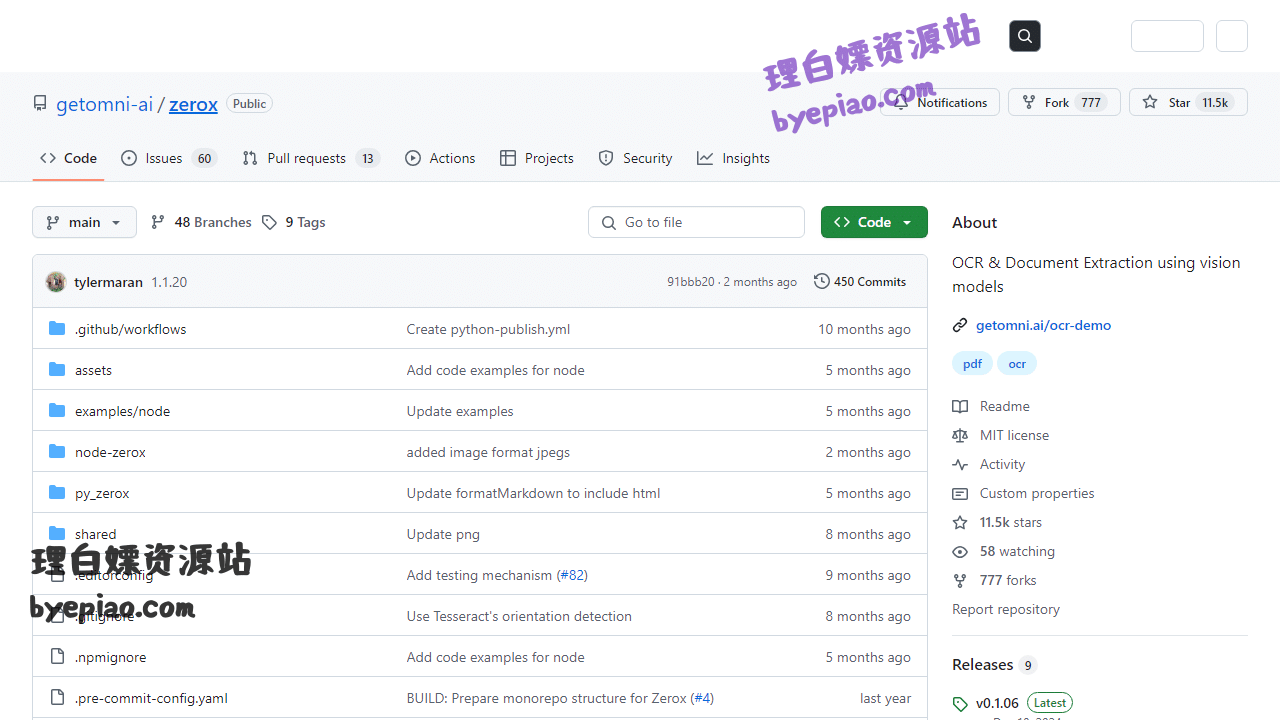Open the Issues tab
The height and width of the screenshot is (720, 1280).
[x=168, y=158]
